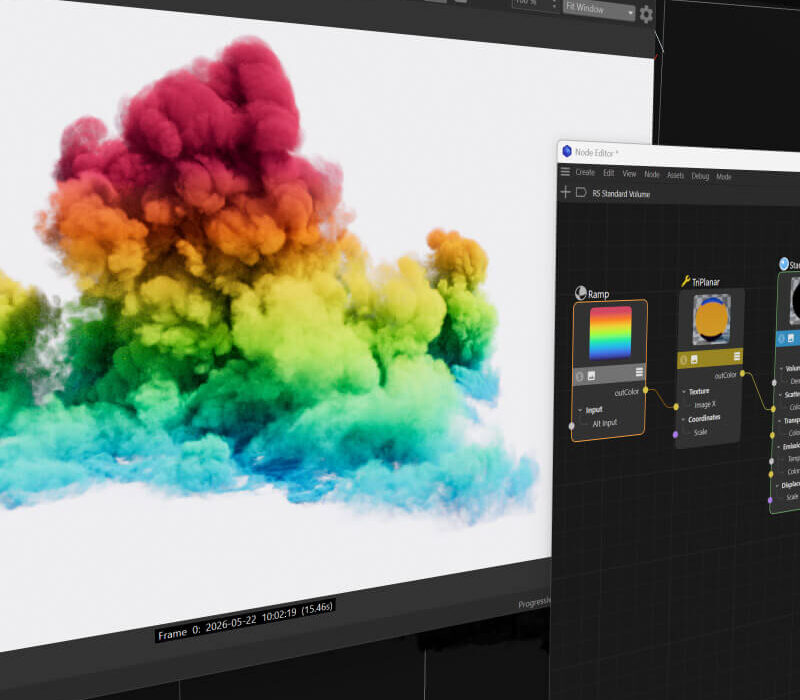
Task: Collapse the Emission group in Standard Volume
Action: 779,446
